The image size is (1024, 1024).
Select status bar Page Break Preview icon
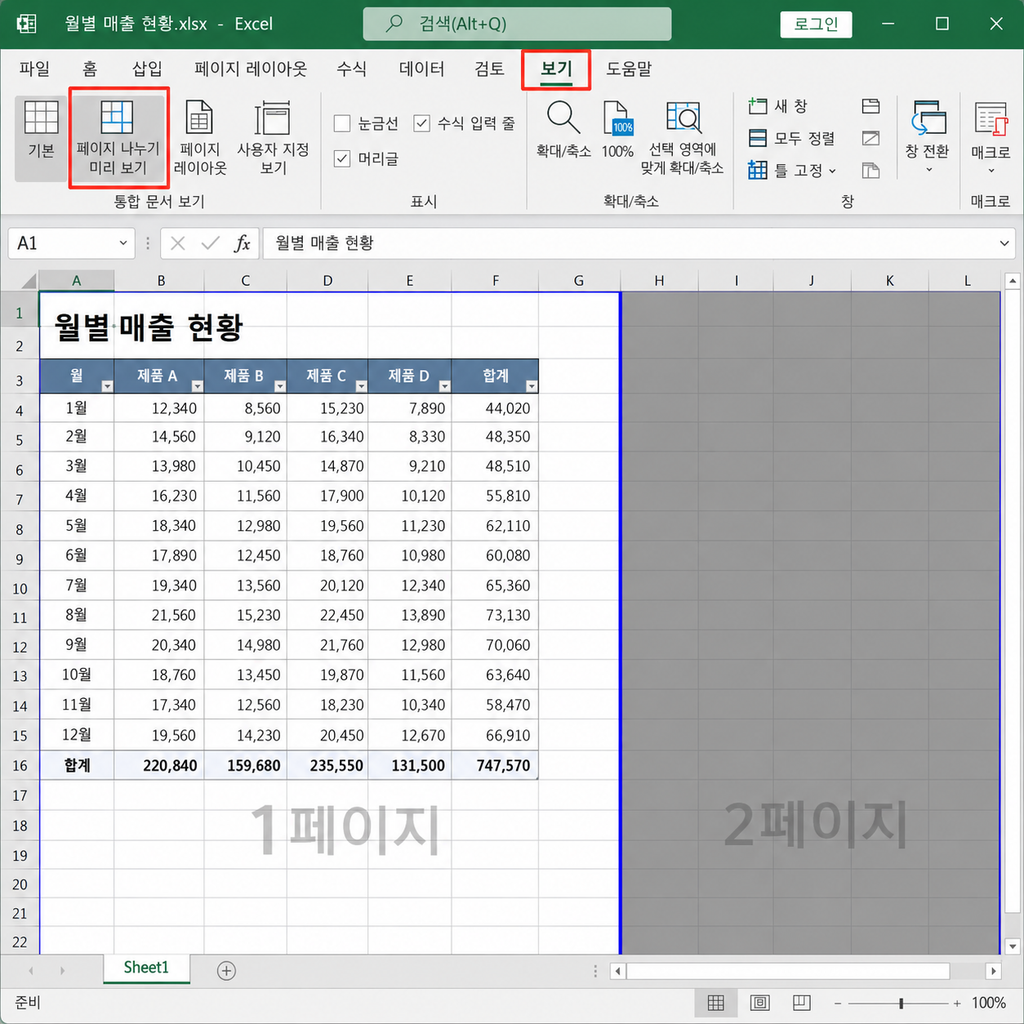(801, 1002)
